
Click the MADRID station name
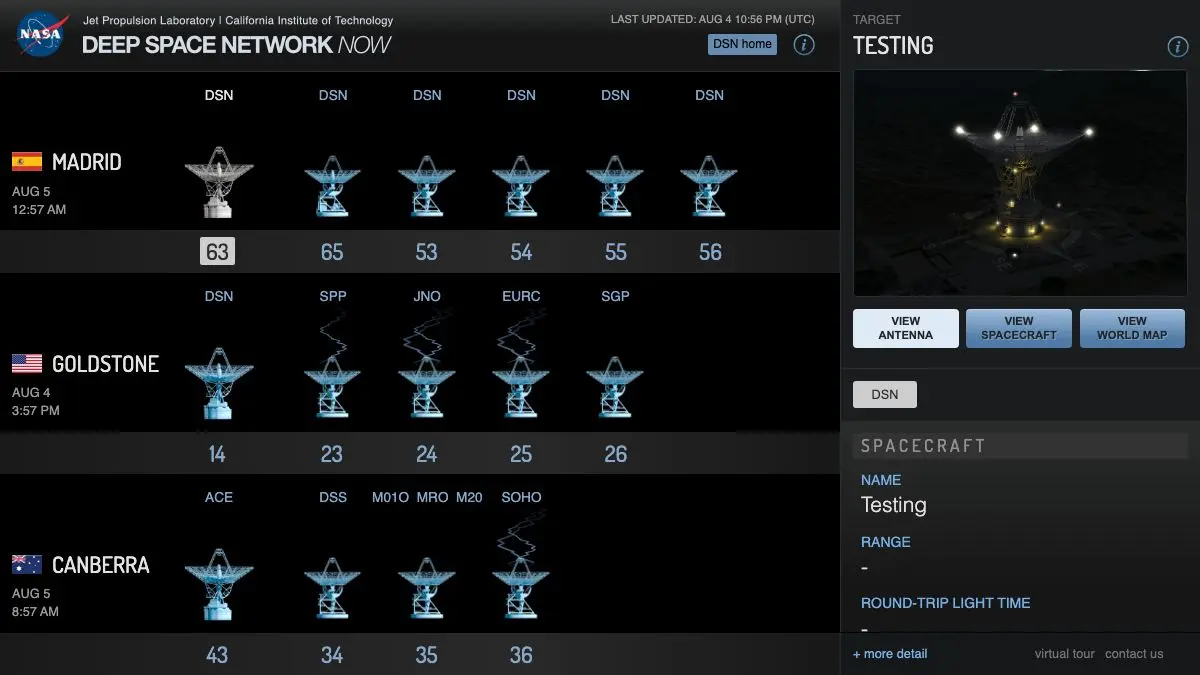pyautogui.click(x=87, y=162)
